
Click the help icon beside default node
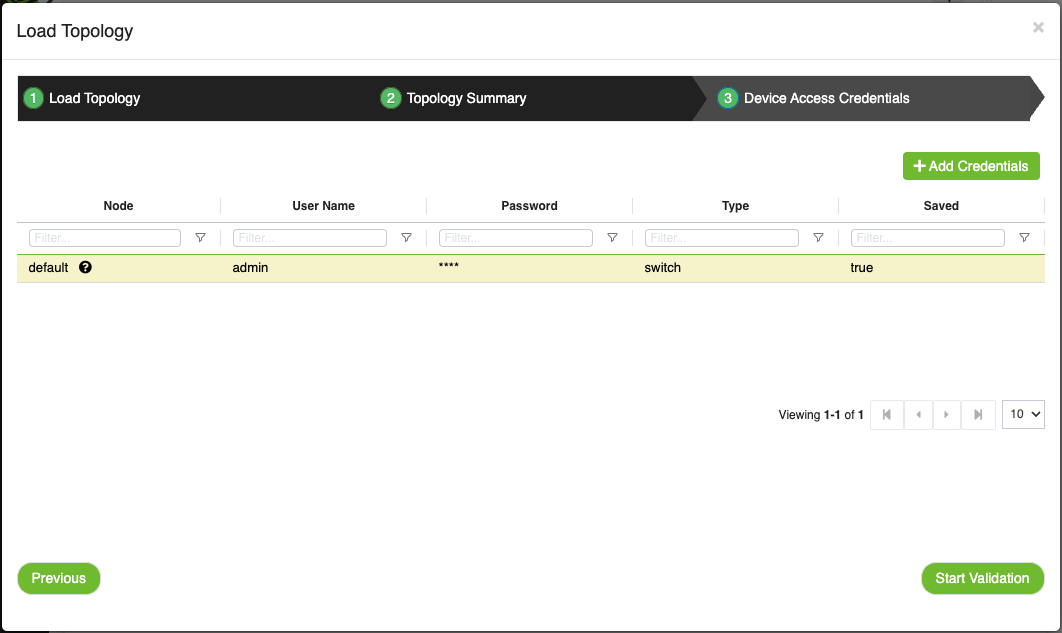[85, 268]
